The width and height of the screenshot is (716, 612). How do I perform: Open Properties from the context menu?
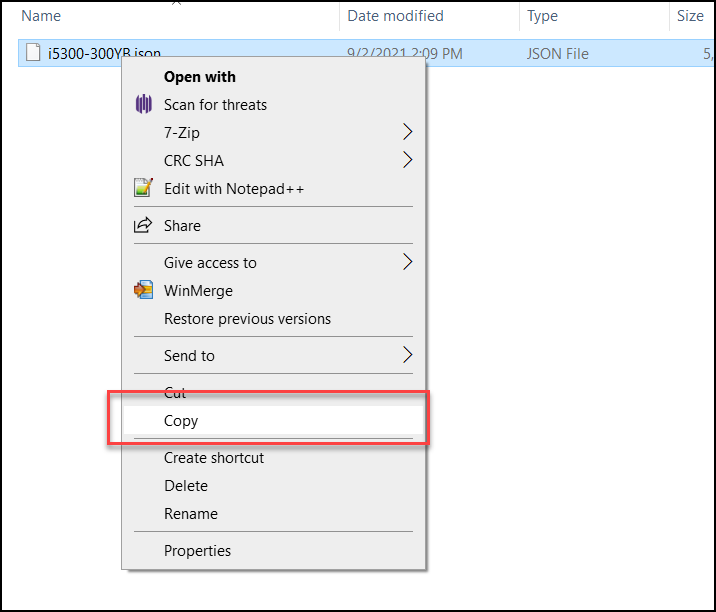point(197,551)
